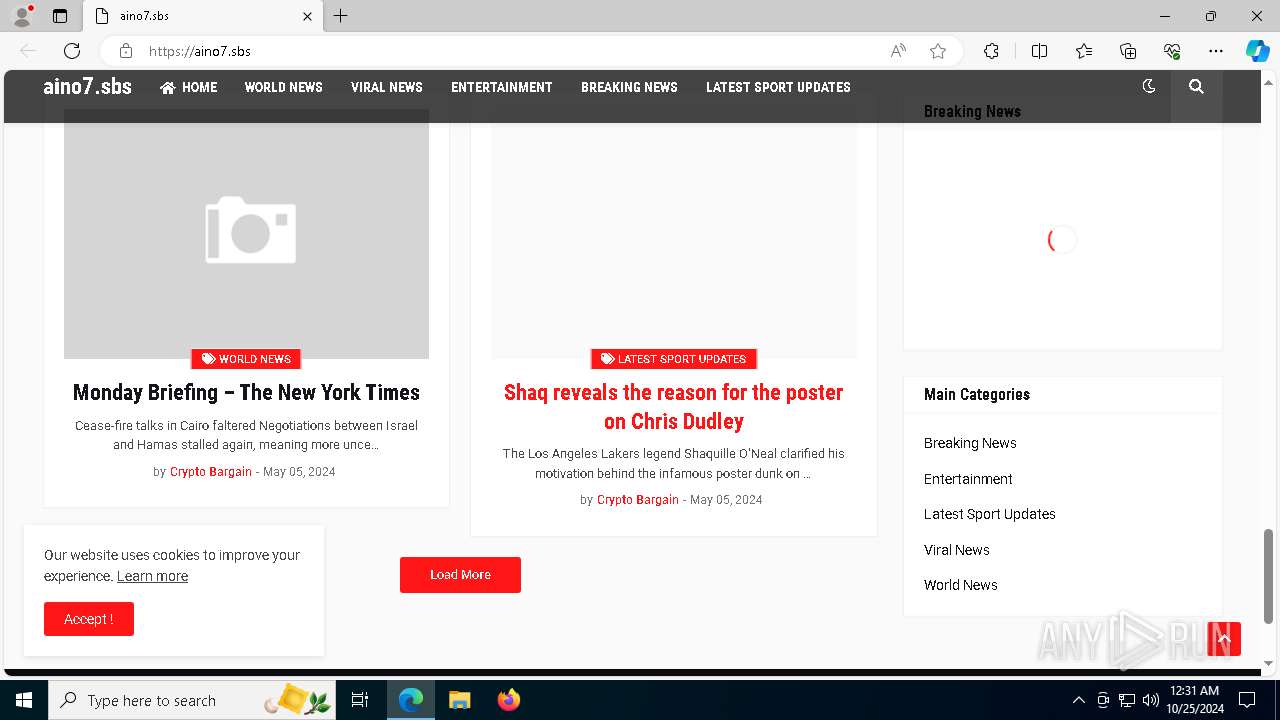This screenshot has width=1280, height=720.
Task: Click the WORLD NEWS red tag label
Action: tap(246, 359)
